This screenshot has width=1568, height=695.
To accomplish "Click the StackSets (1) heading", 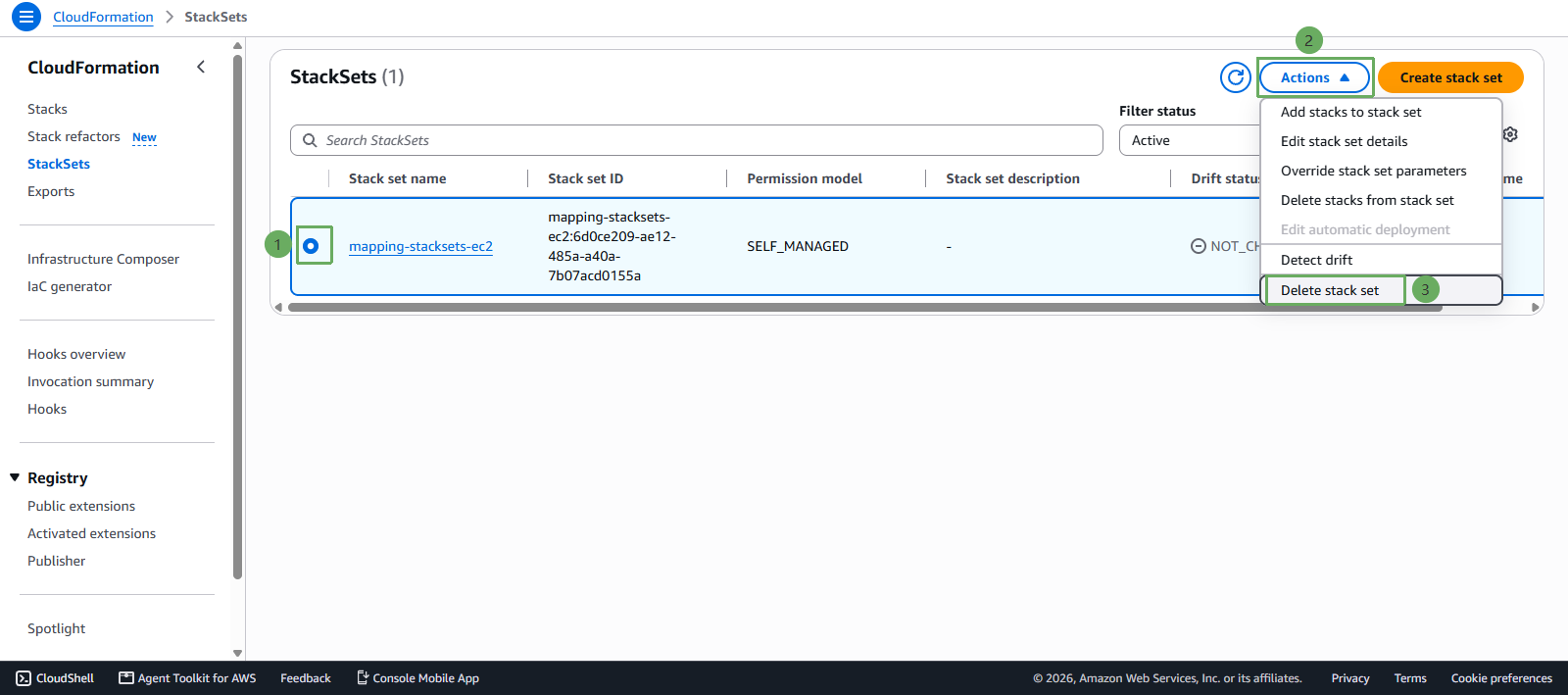I will pyautogui.click(x=347, y=76).
